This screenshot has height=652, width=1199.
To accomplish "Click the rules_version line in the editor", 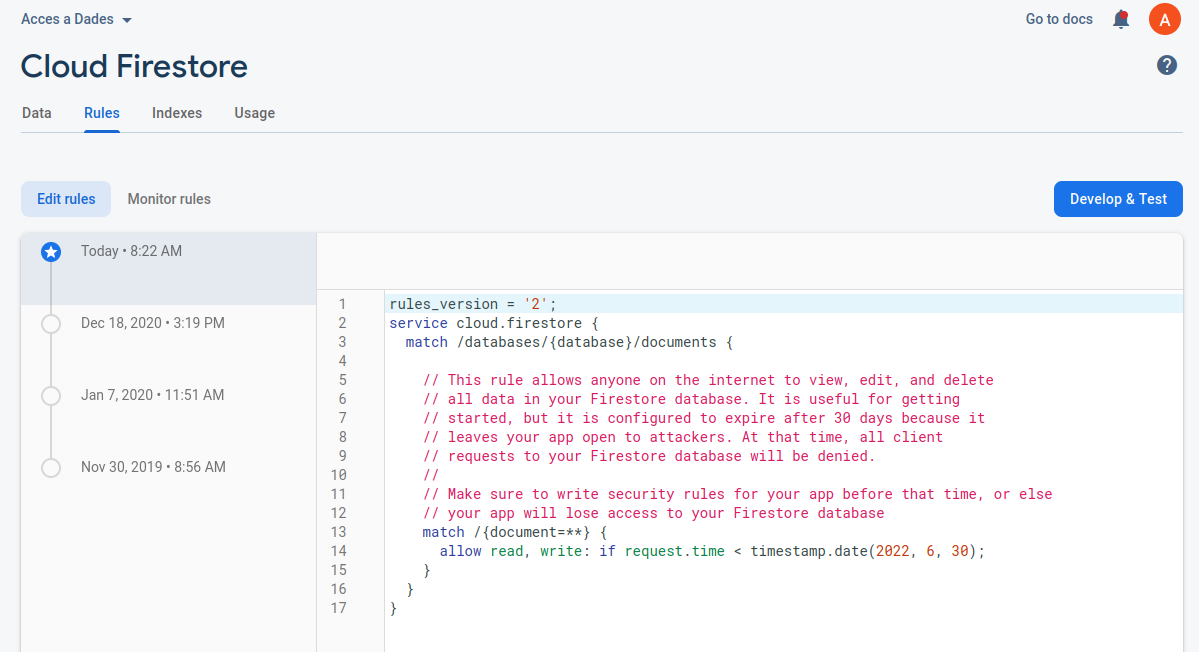I will [x=472, y=304].
